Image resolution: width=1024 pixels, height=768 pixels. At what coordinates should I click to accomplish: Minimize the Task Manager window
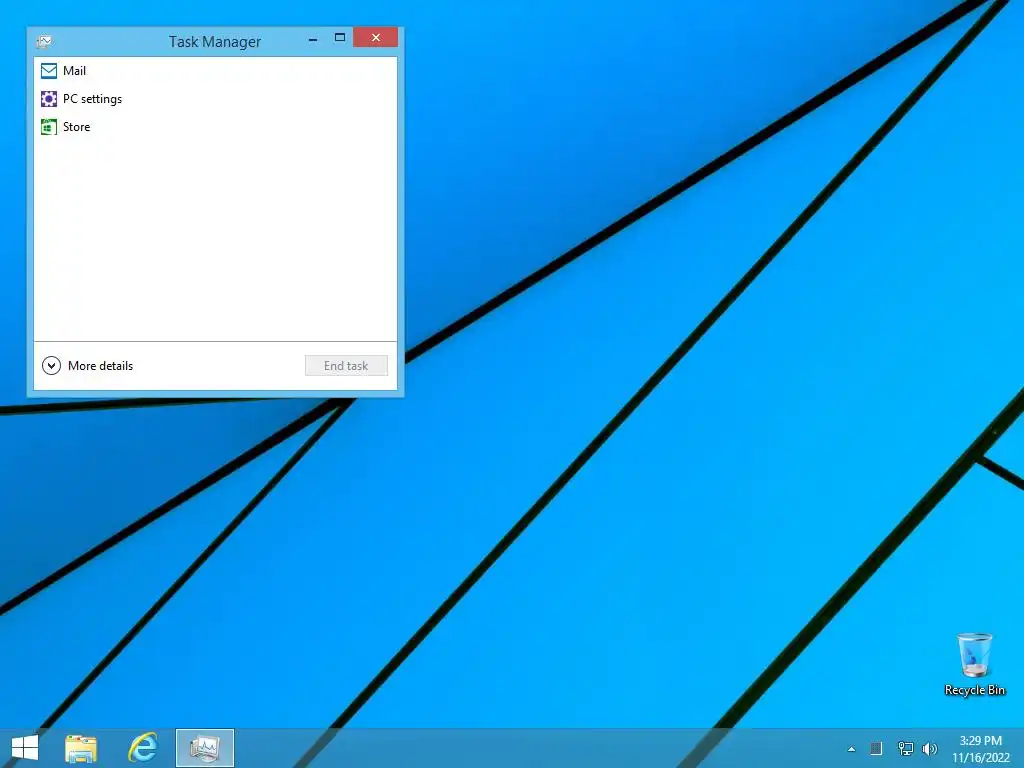(x=313, y=39)
